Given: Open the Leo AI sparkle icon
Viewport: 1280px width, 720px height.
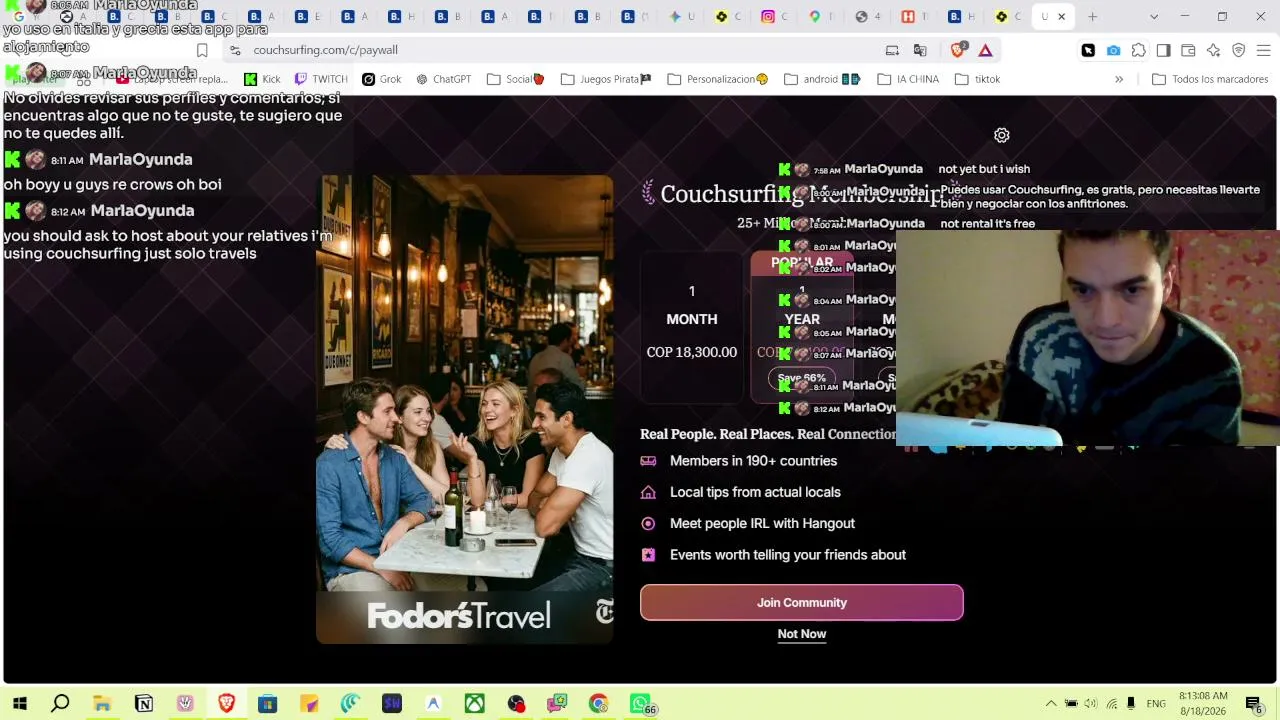Looking at the screenshot, I should 1213,50.
